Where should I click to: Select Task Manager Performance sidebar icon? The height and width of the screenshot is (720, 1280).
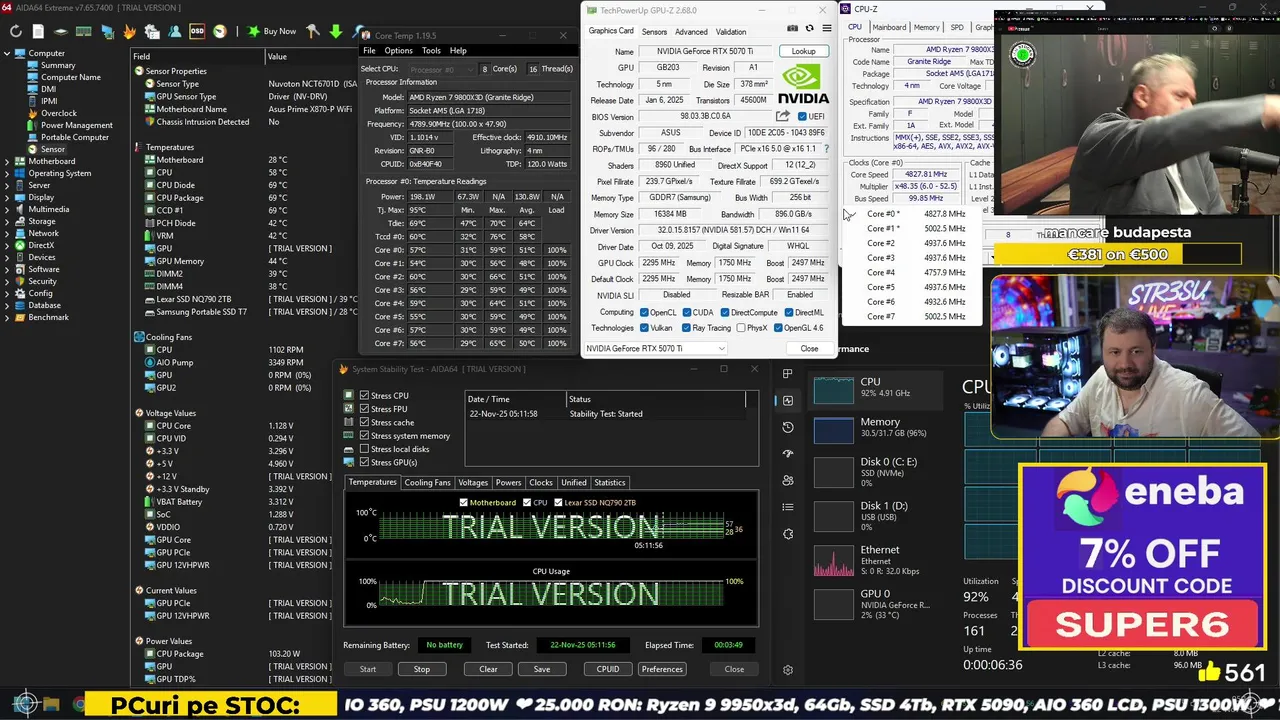pyautogui.click(x=788, y=400)
